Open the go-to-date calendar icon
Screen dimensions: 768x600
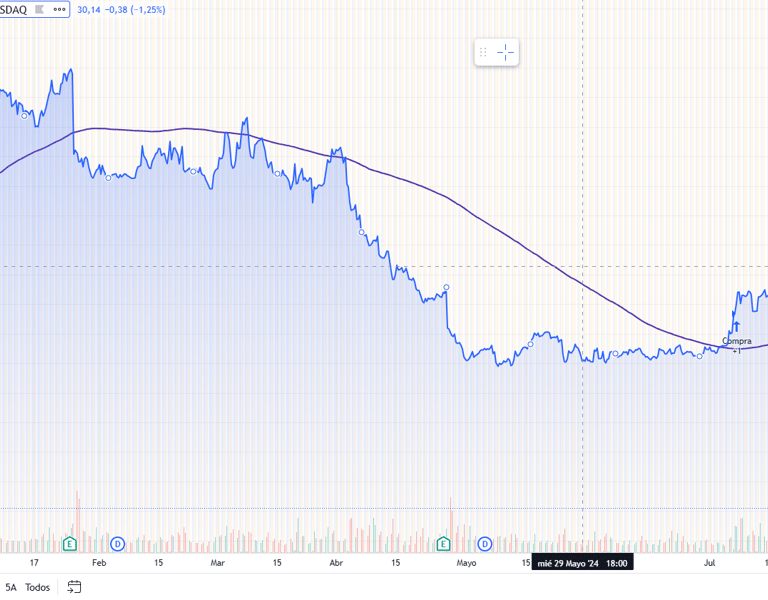pos(74,586)
